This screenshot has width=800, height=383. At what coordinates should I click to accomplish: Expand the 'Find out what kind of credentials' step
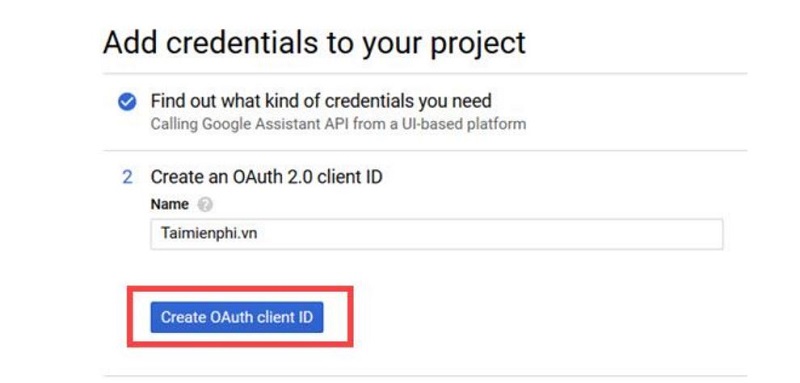pos(321,101)
